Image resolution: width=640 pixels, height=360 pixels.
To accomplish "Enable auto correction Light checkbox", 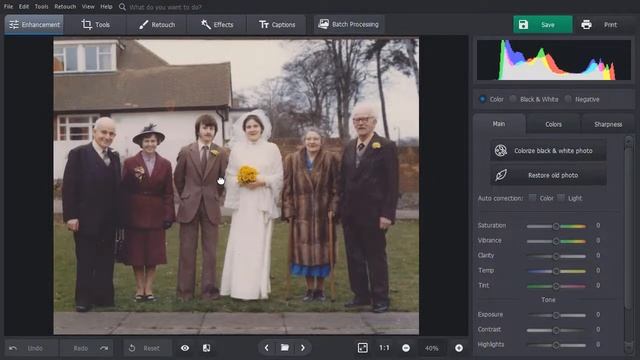I will click(x=561, y=198).
